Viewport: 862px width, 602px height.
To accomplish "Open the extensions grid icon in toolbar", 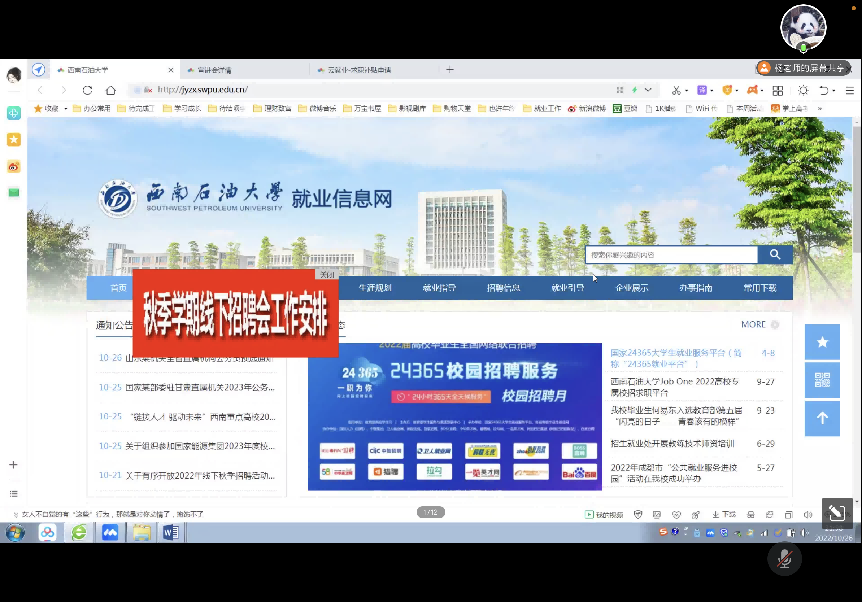I will 777,90.
